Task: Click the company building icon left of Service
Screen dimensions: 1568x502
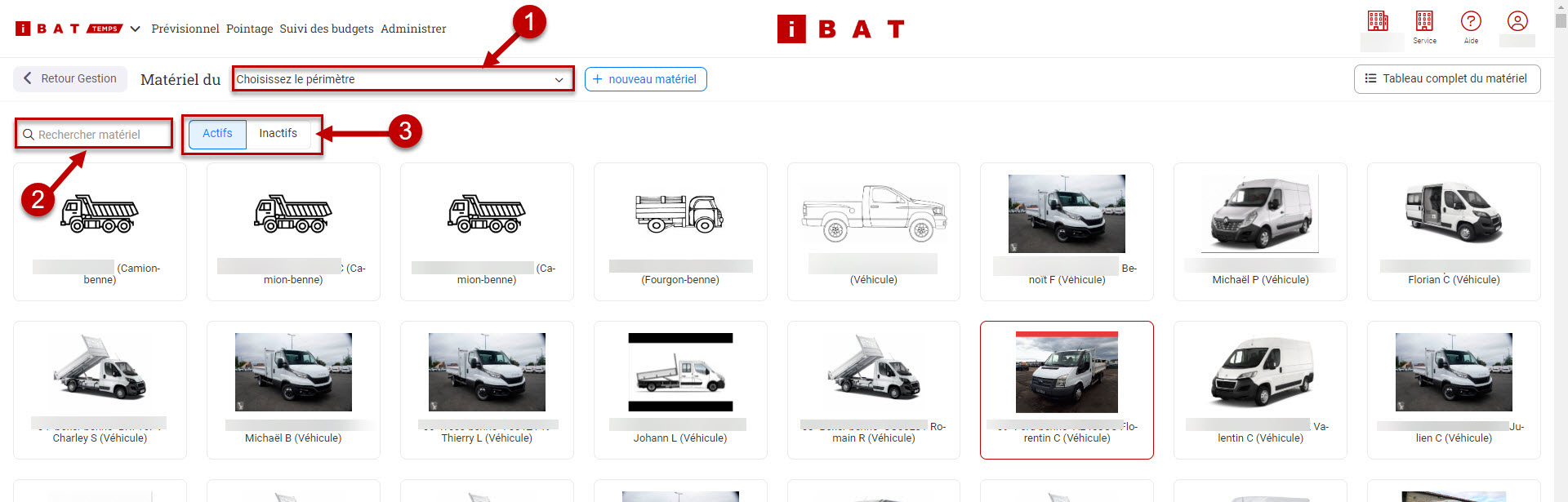Action: tap(1378, 22)
